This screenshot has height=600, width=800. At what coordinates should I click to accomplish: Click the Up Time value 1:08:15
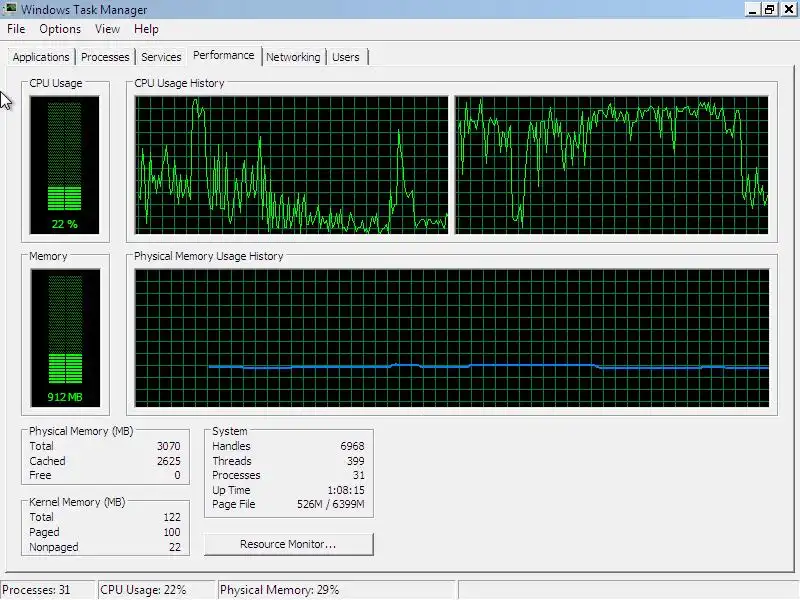coord(346,490)
